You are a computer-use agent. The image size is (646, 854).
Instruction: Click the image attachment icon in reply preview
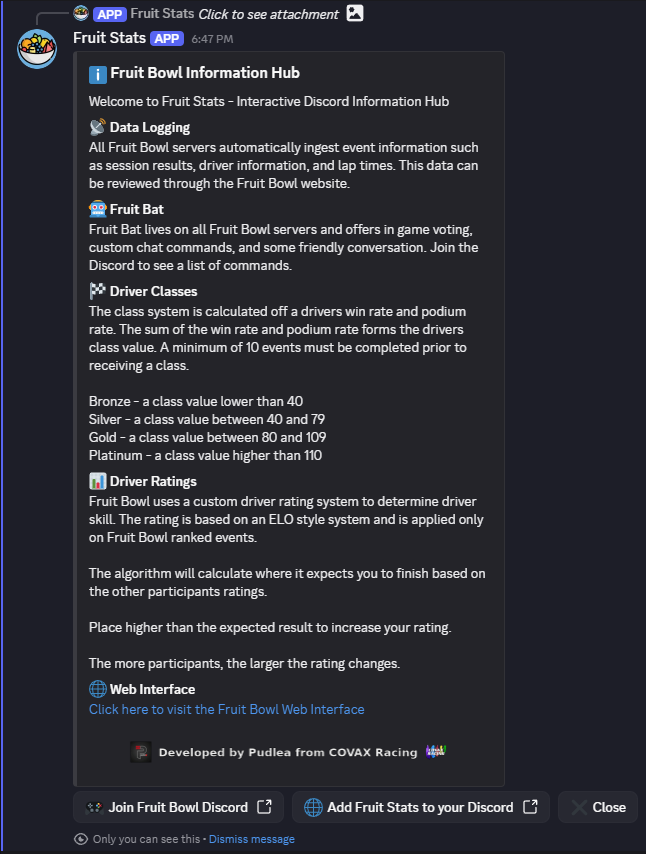tap(355, 14)
